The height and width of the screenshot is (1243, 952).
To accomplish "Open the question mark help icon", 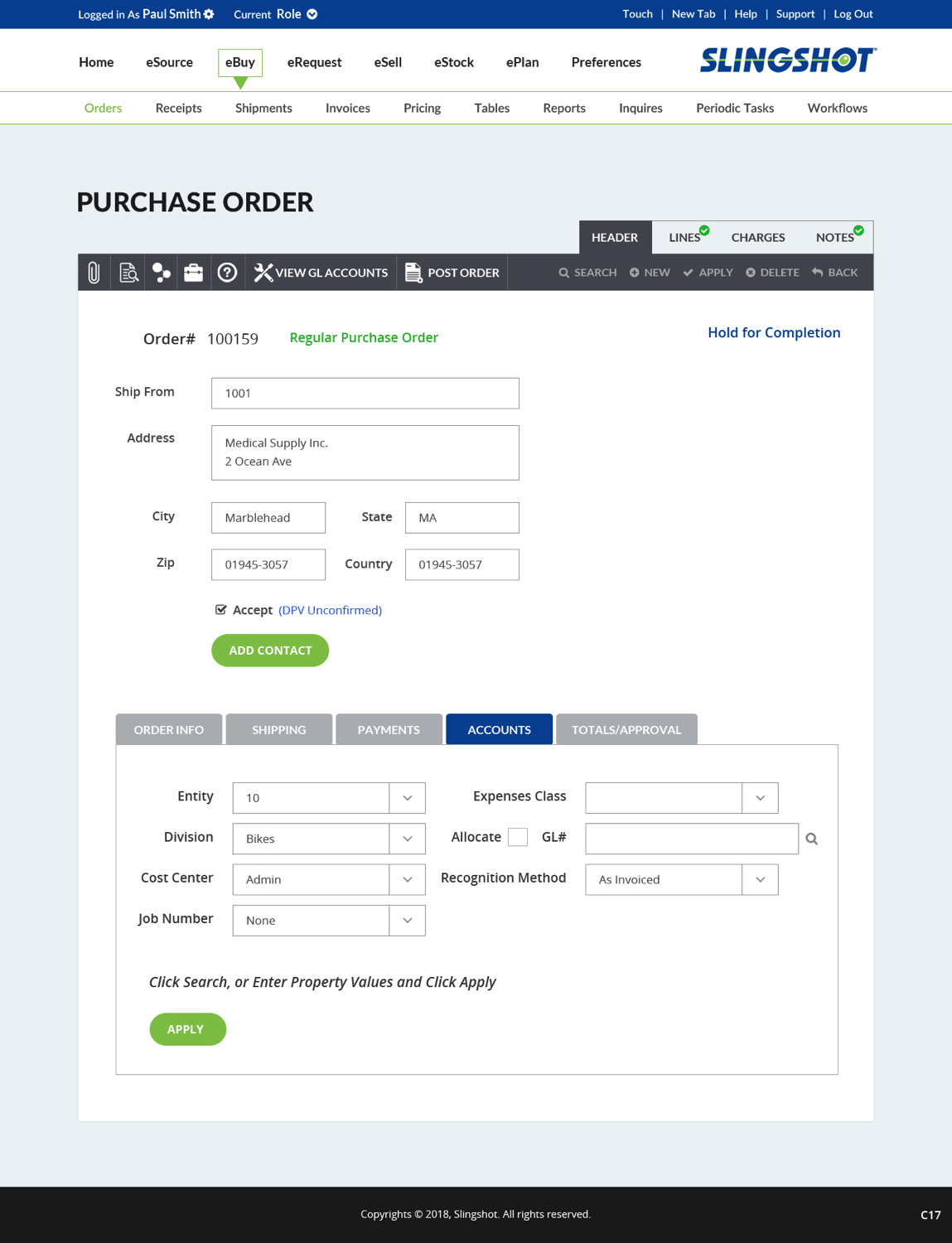I will 227,273.
